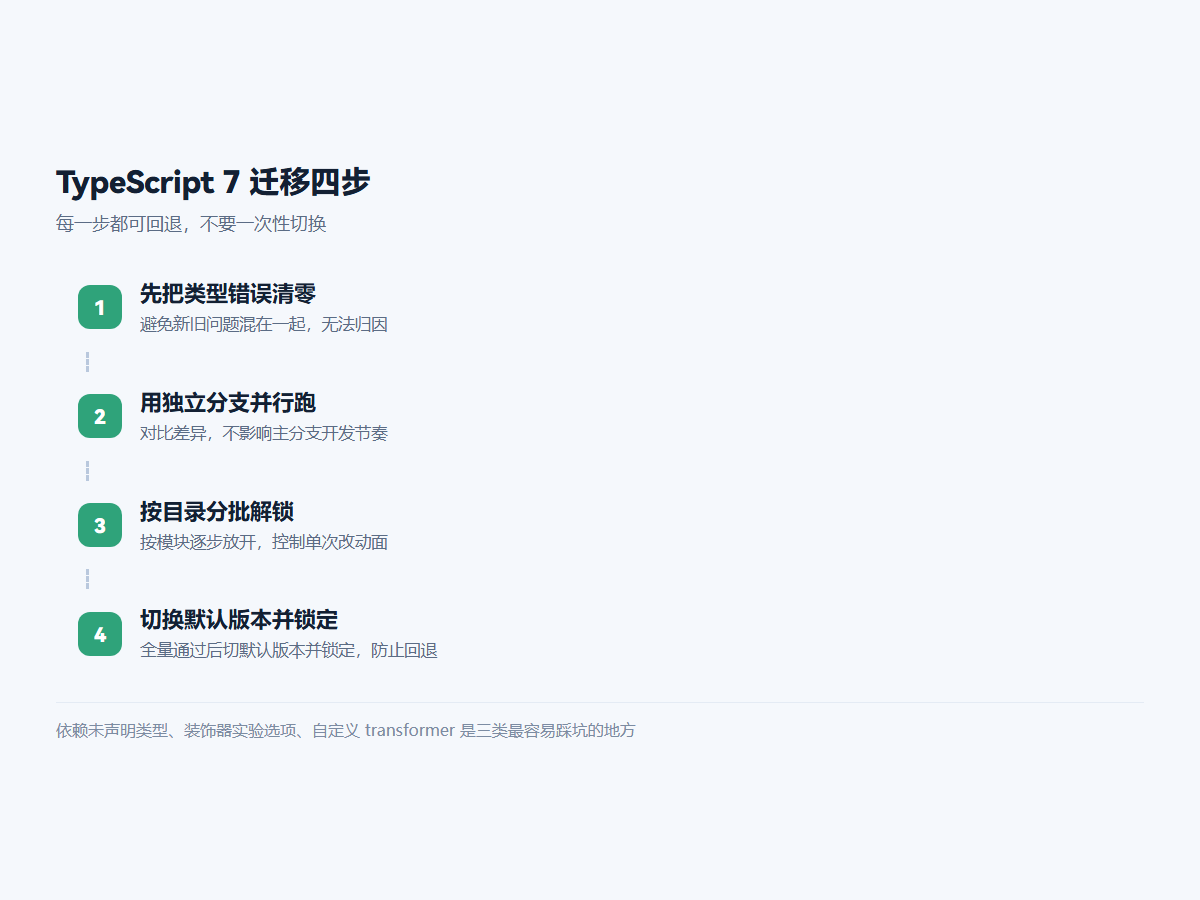1200x900 pixels.
Task: Click heading "按目录分批解锁"
Action: pos(217,511)
